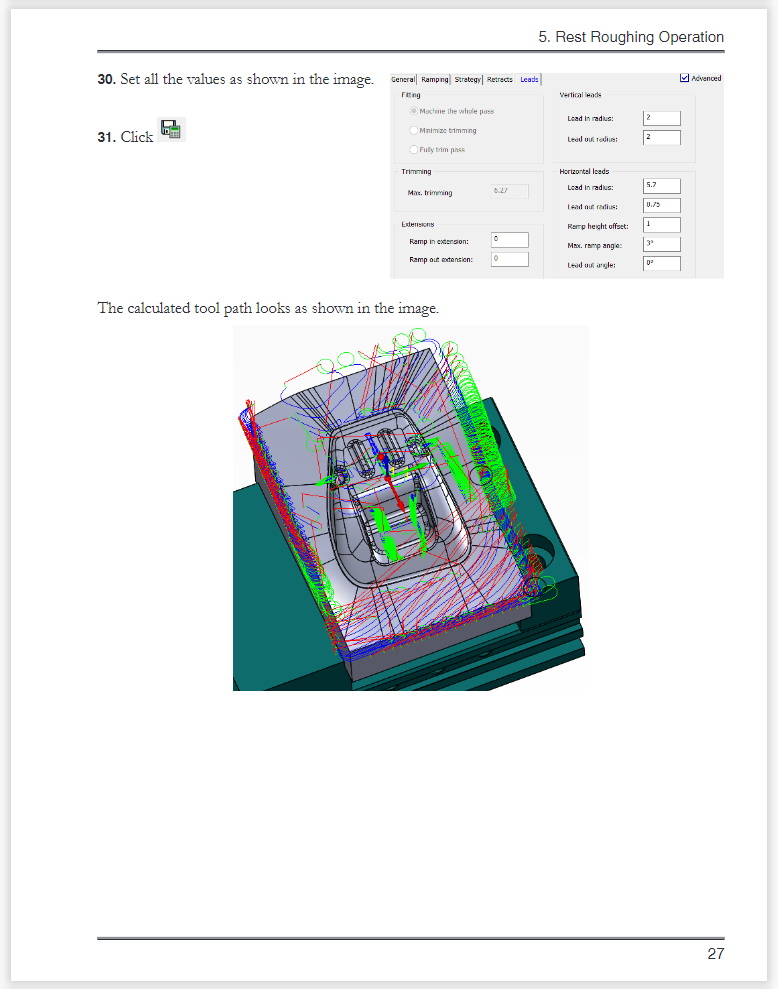Screen dimensions: 778x989
Task: Go to the Retracts tab
Action: click(500, 79)
